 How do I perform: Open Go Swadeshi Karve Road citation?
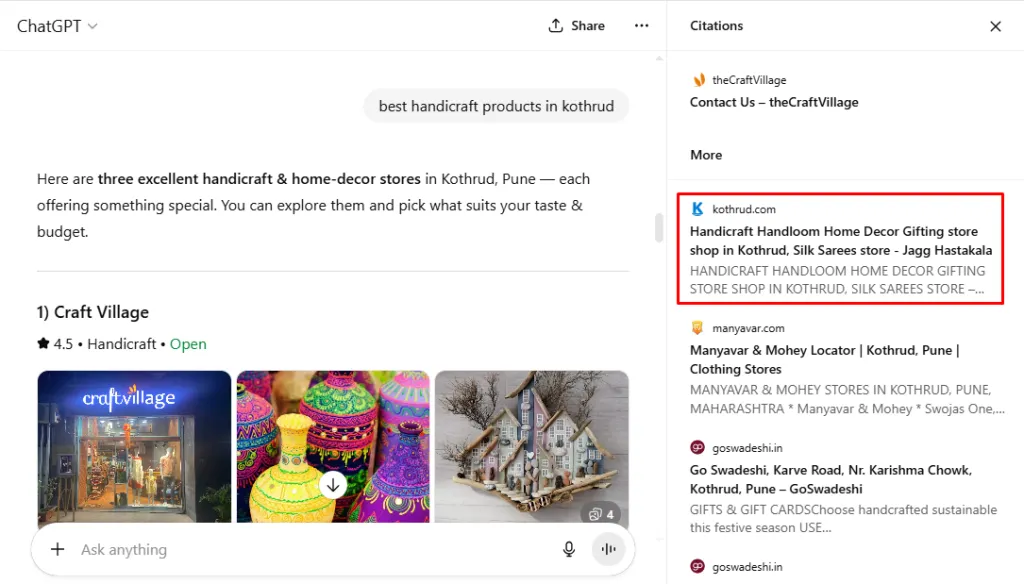pos(830,479)
